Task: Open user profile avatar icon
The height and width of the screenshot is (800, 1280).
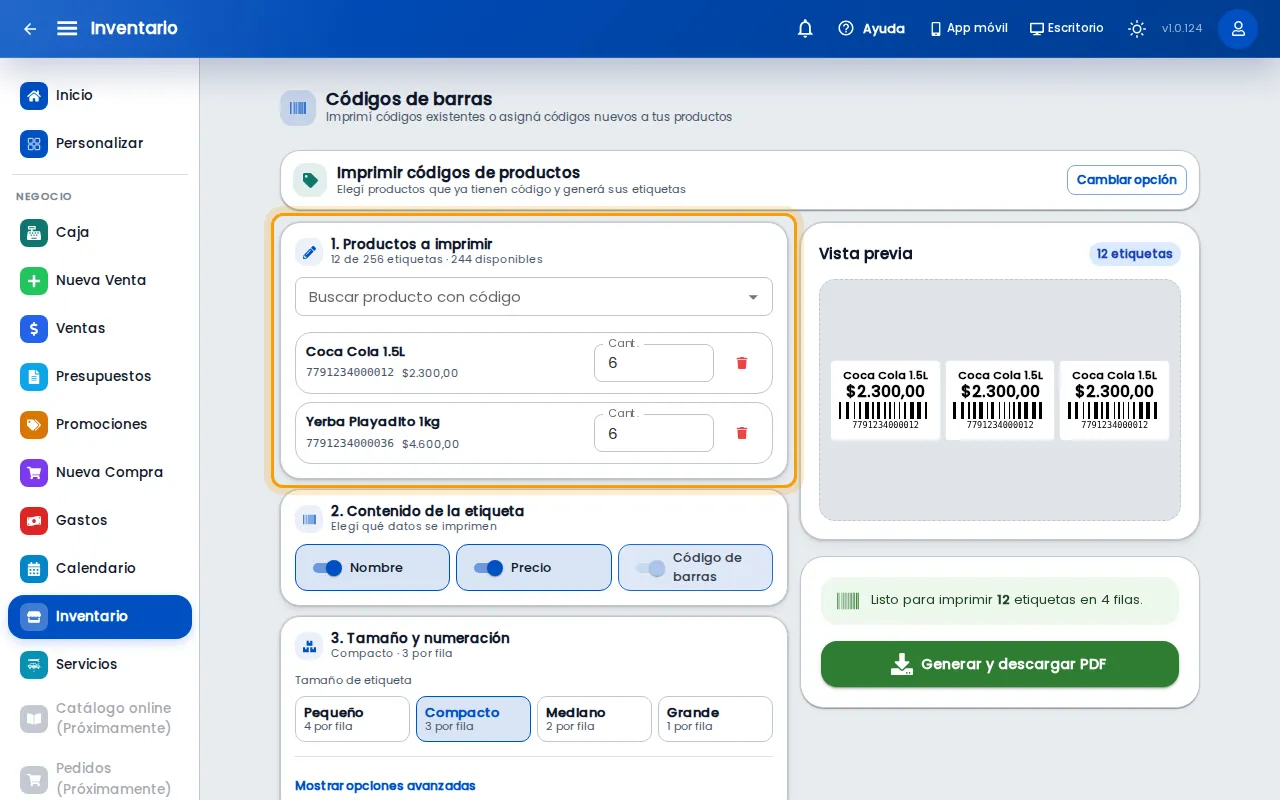Action: tap(1238, 29)
